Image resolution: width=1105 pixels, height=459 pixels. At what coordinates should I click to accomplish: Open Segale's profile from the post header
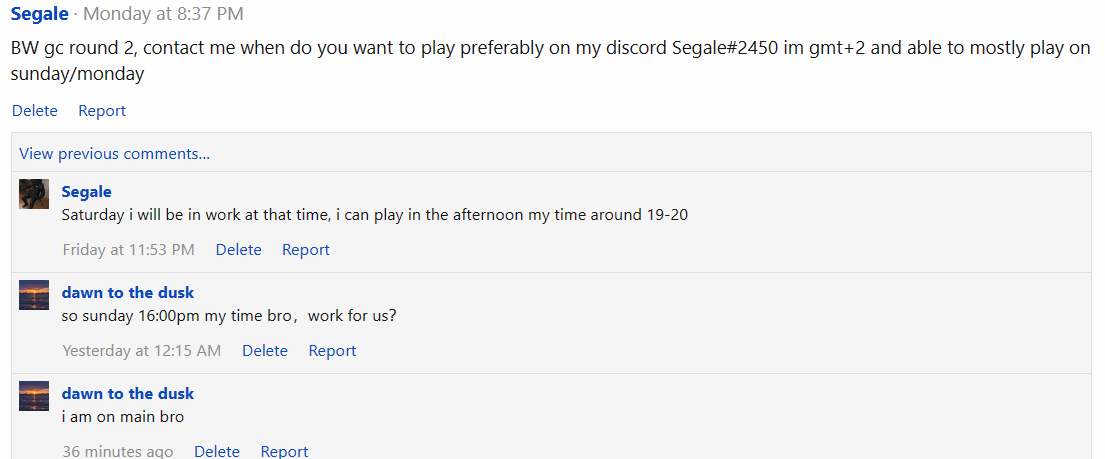coord(40,14)
